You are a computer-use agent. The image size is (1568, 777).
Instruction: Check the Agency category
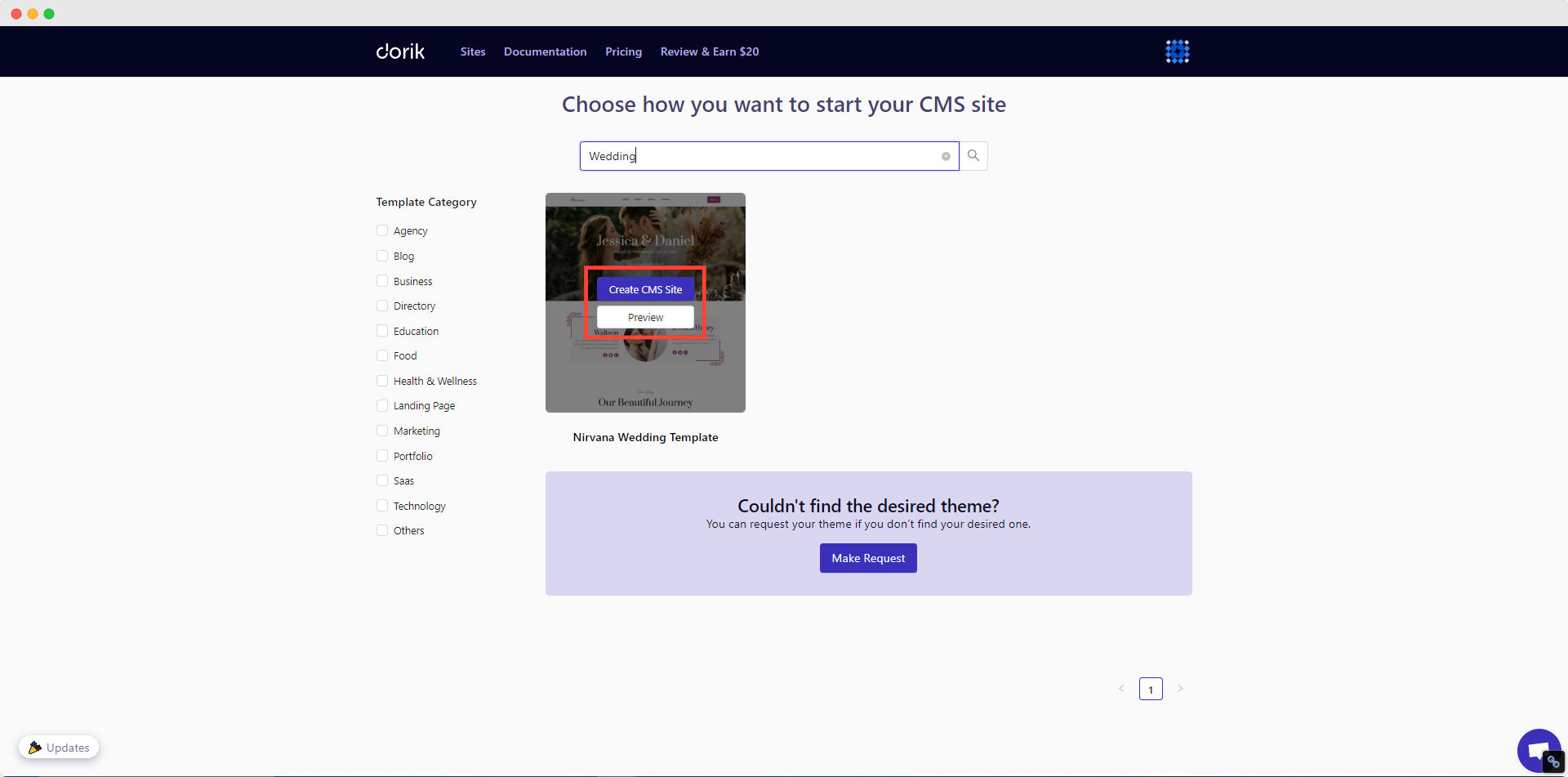[x=382, y=230]
